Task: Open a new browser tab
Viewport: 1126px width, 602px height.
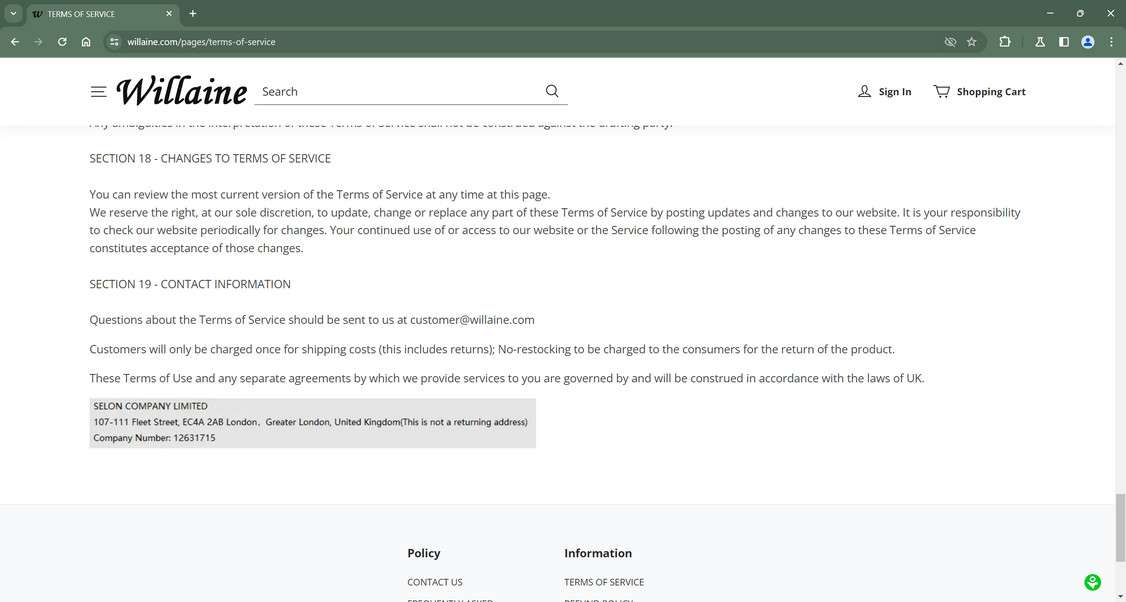Action: pos(193,14)
